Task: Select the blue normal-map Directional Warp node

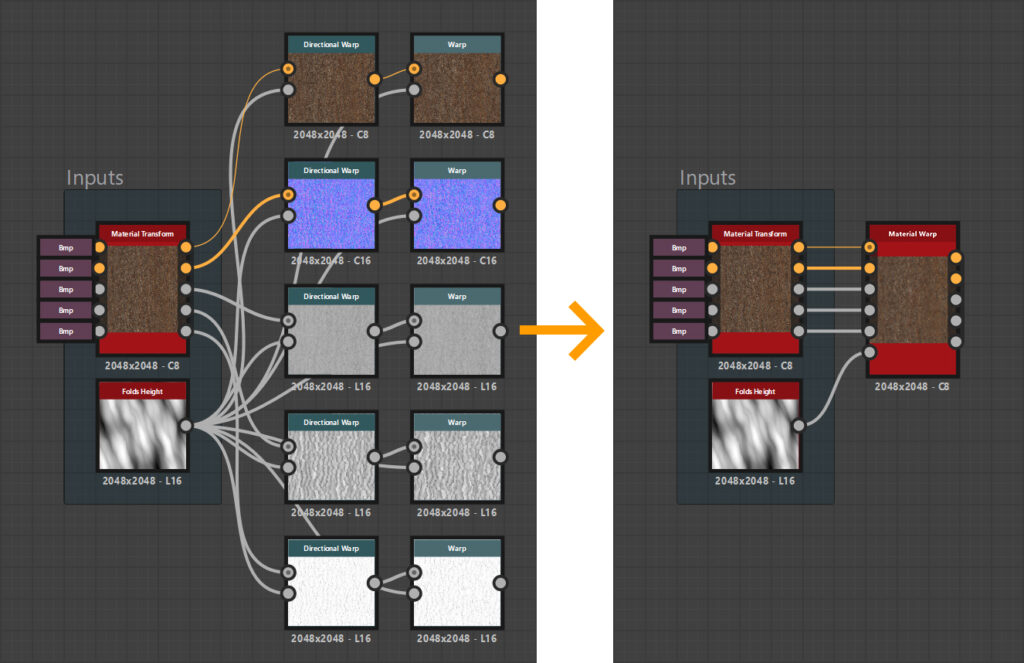Action: point(330,213)
